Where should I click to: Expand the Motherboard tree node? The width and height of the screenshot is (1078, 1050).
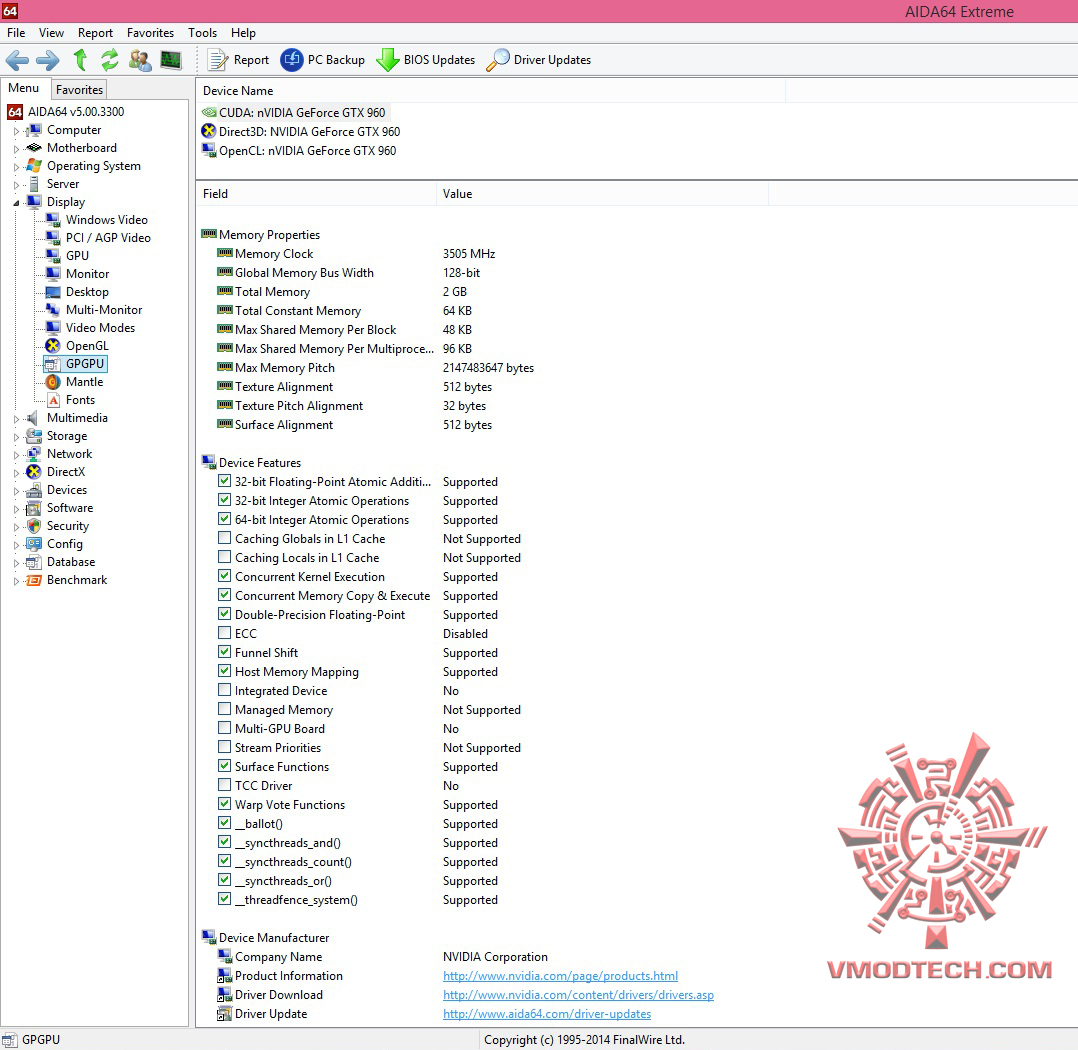click(16, 149)
